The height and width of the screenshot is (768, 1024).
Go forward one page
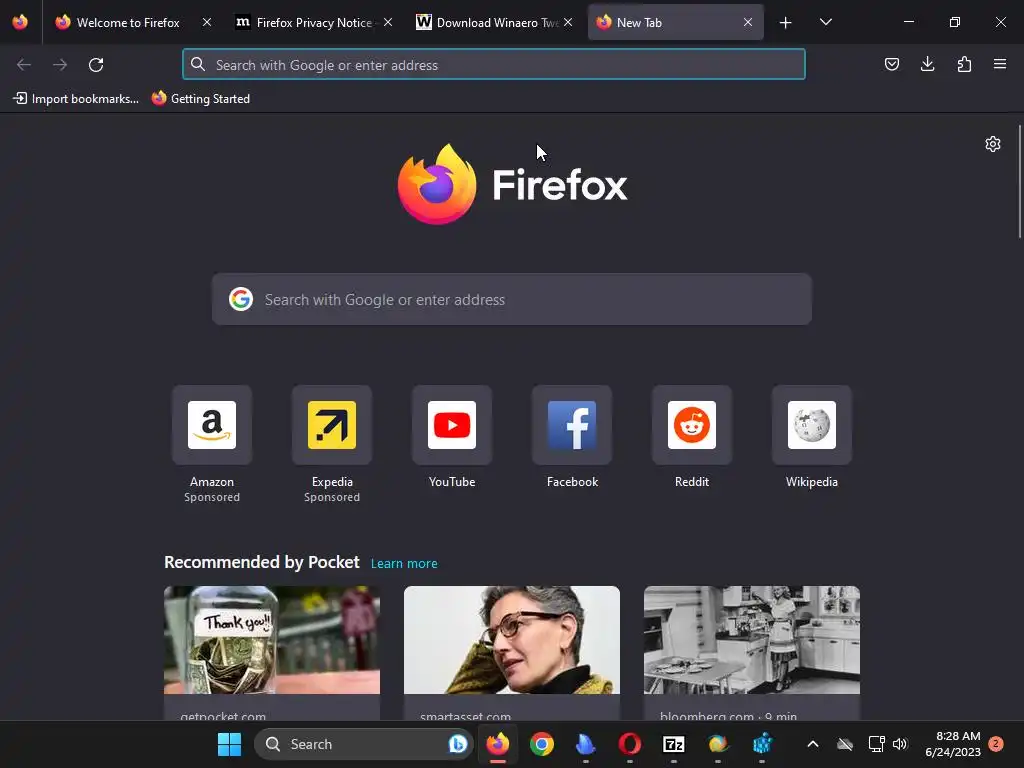(x=60, y=65)
